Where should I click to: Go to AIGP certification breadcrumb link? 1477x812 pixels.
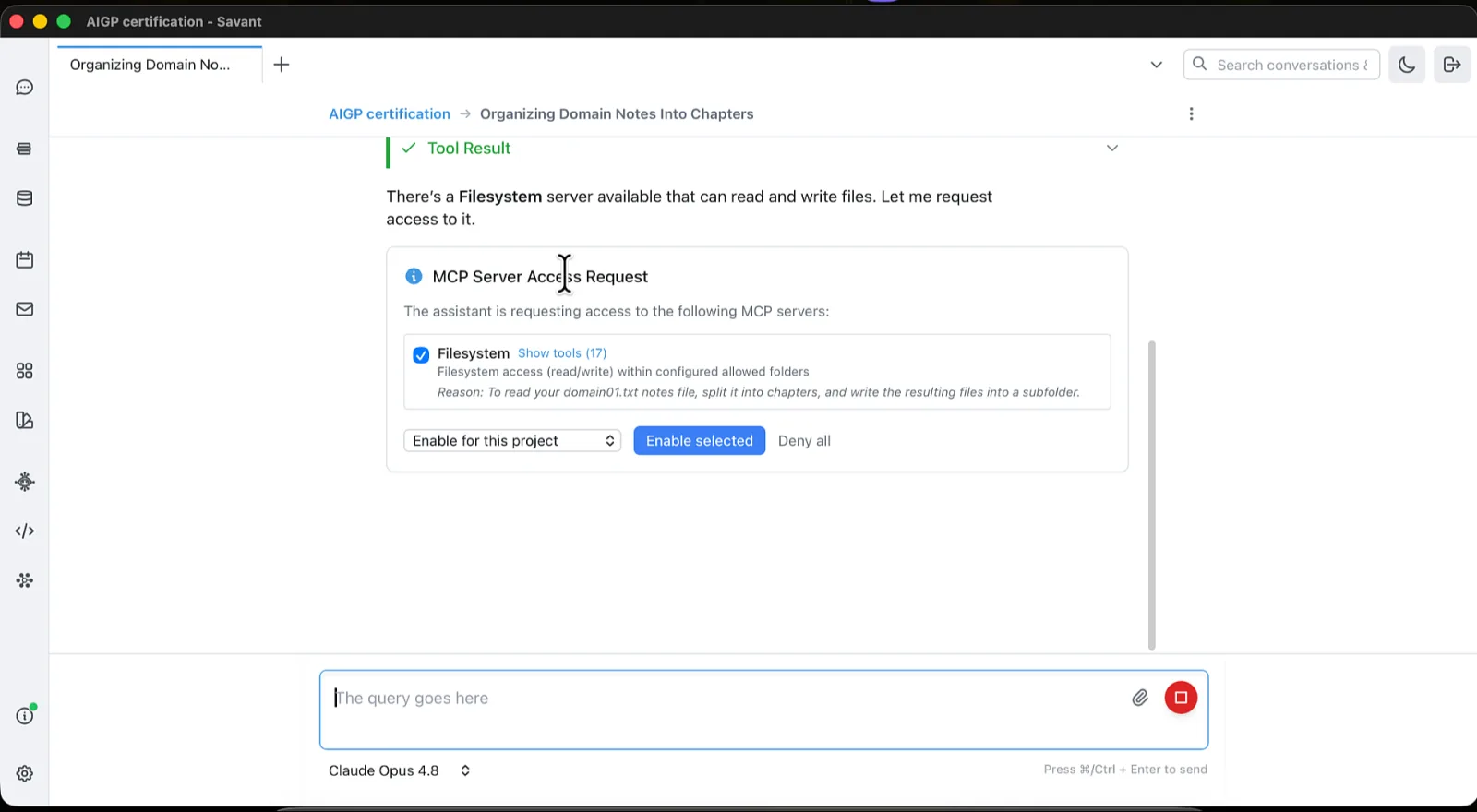click(390, 113)
